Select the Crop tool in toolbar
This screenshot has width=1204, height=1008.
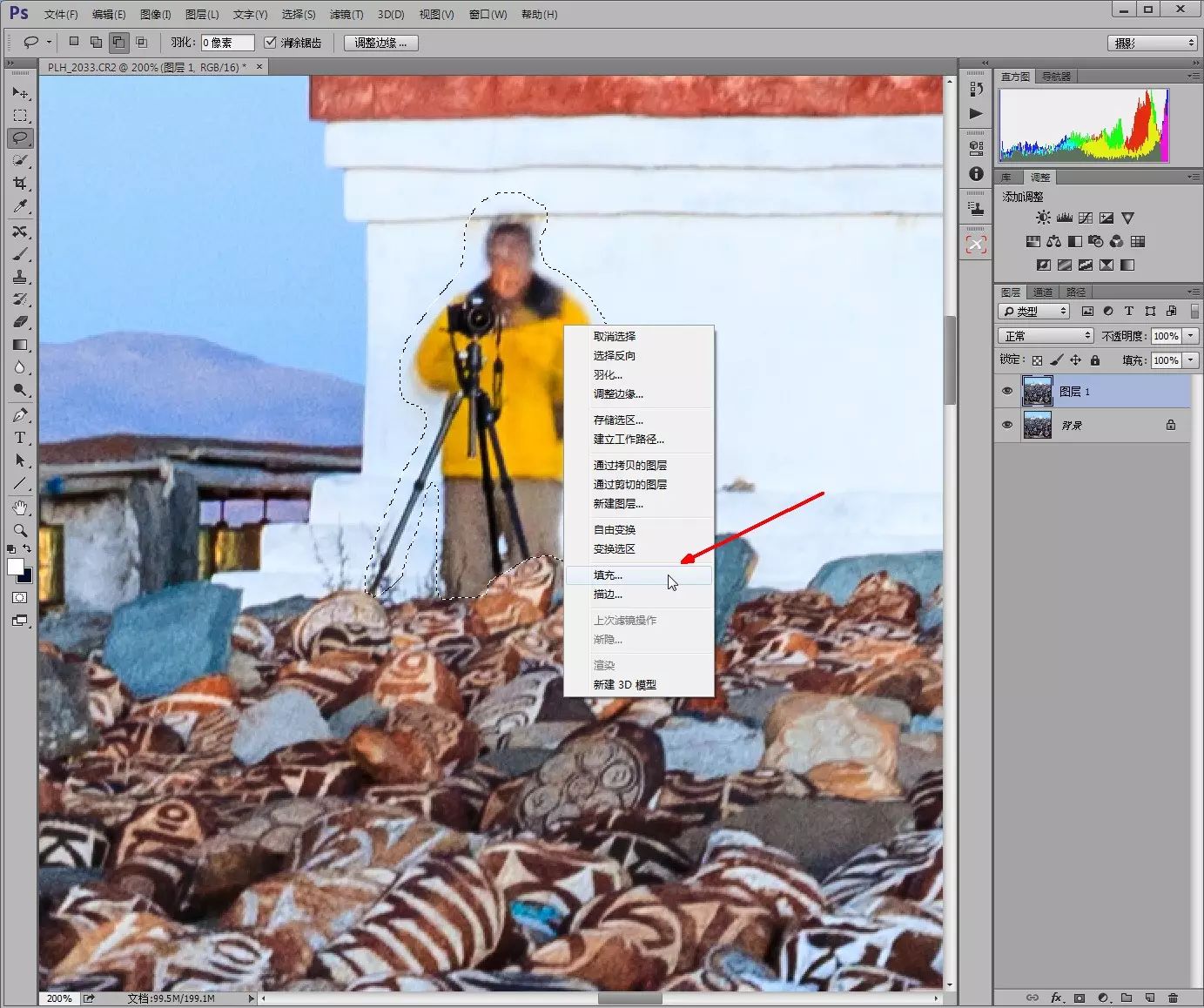(20, 184)
